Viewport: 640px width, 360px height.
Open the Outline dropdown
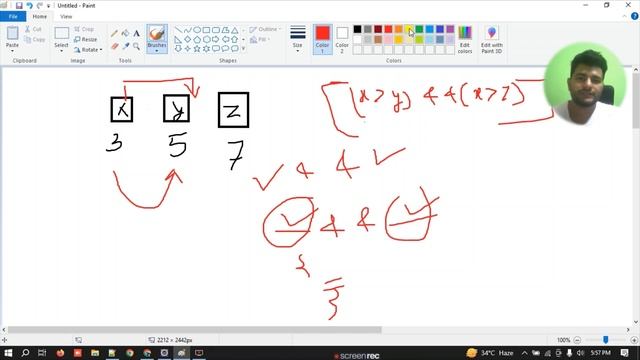(x=265, y=29)
